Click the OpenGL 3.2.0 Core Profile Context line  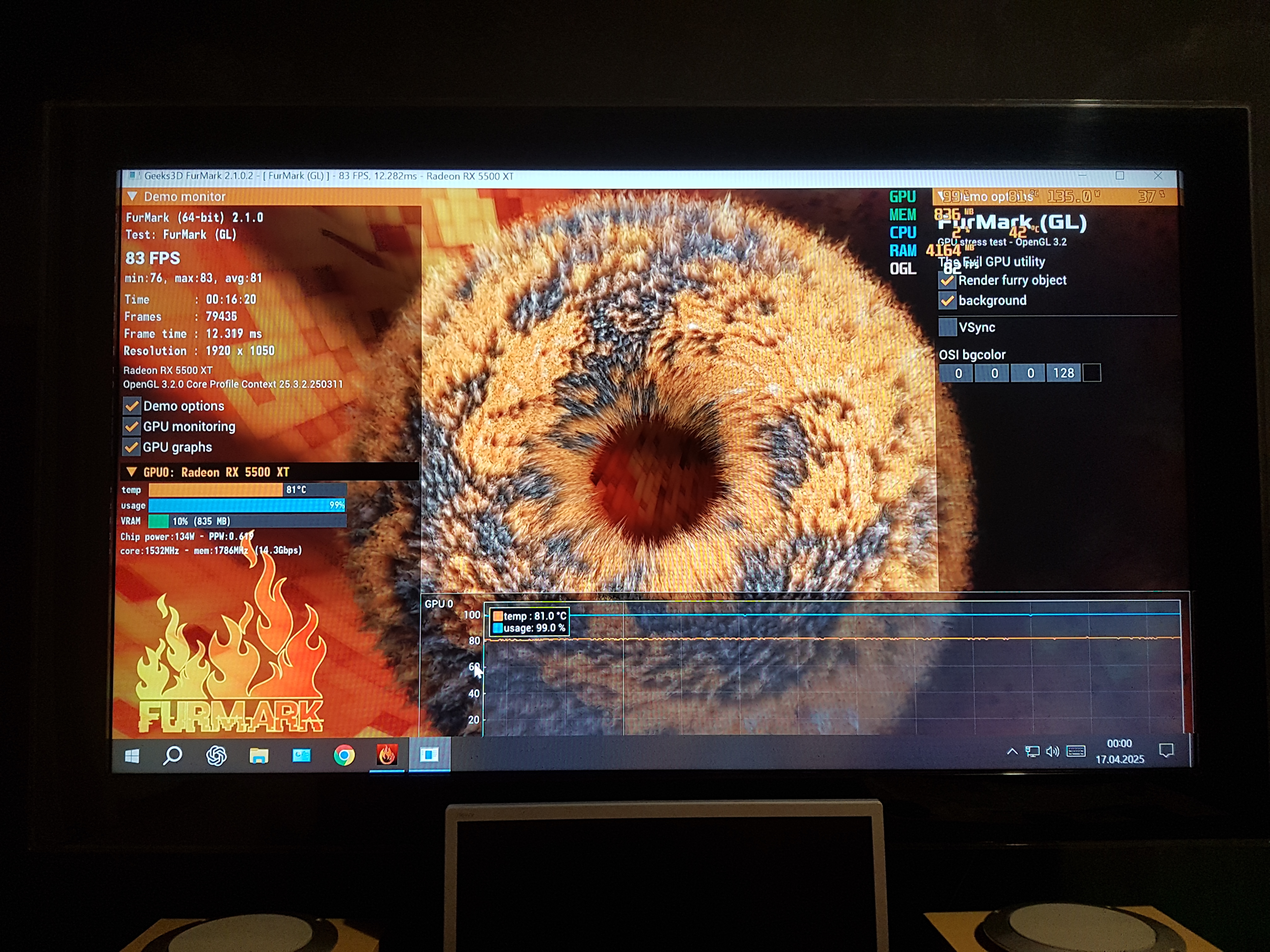click(x=232, y=384)
